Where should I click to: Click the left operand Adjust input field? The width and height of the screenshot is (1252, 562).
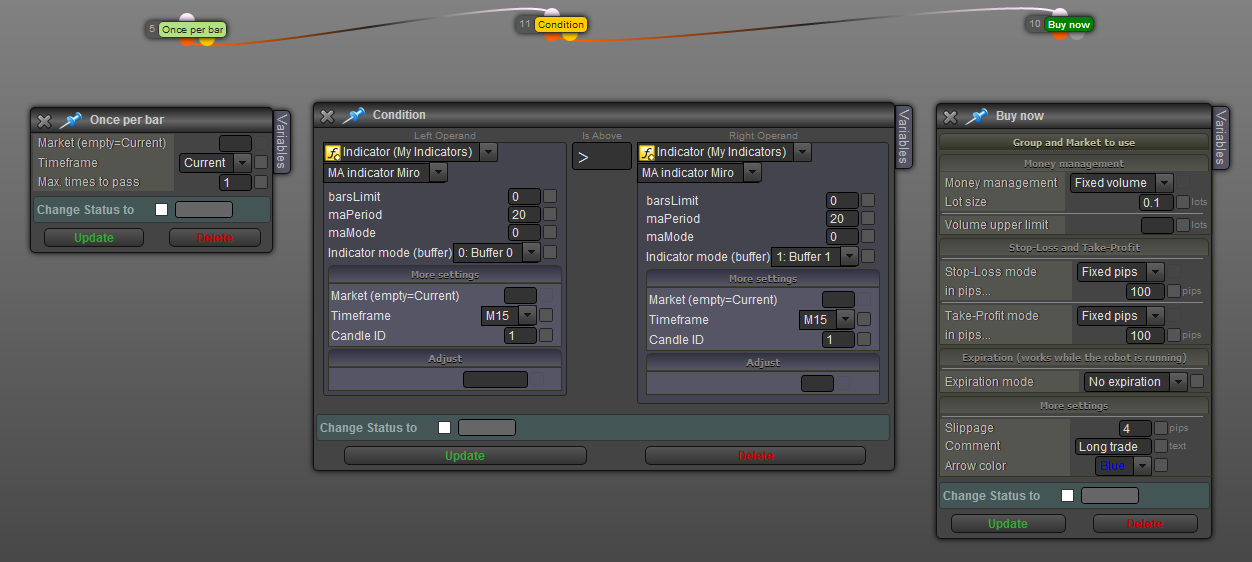click(x=495, y=380)
